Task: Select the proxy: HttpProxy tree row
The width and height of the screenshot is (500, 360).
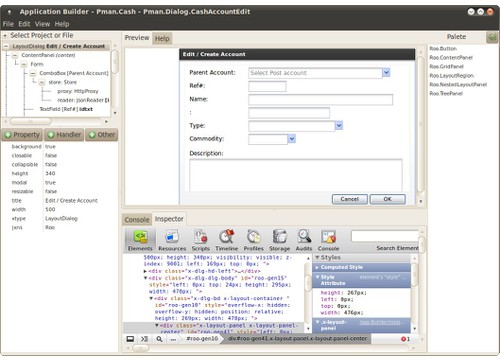Action: point(78,91)
